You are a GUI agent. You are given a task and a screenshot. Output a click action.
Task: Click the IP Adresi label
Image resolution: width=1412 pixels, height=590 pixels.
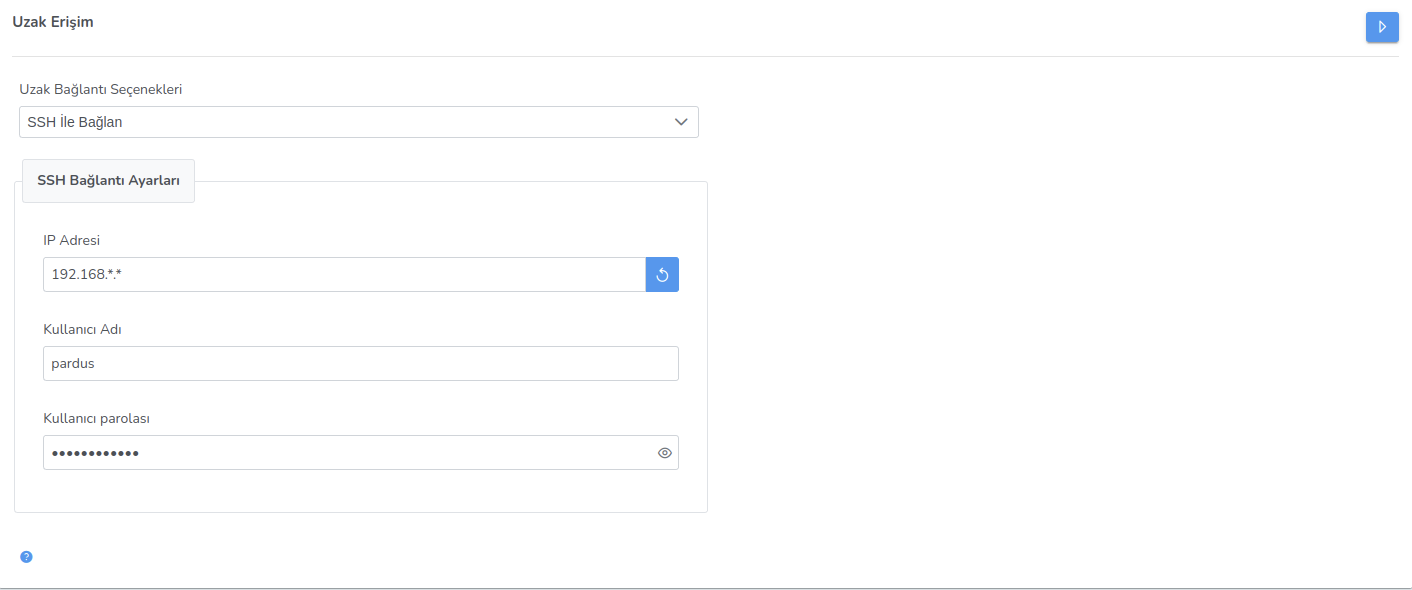71,240
